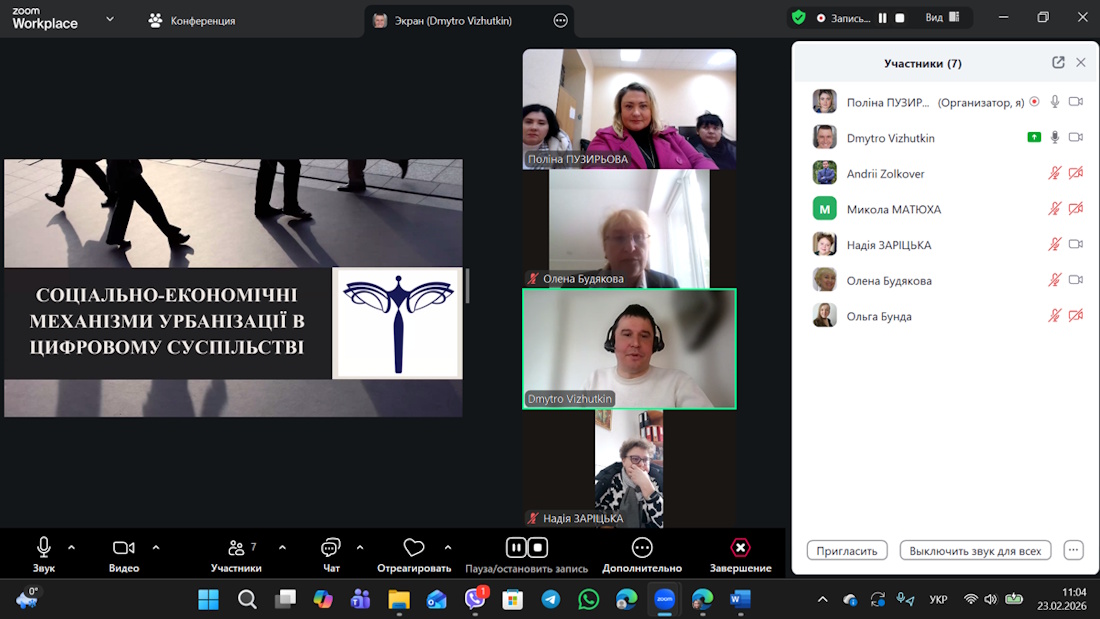The image size is (1100, 619).
Task: Select the Конференция tab
Action: [192, 20]
